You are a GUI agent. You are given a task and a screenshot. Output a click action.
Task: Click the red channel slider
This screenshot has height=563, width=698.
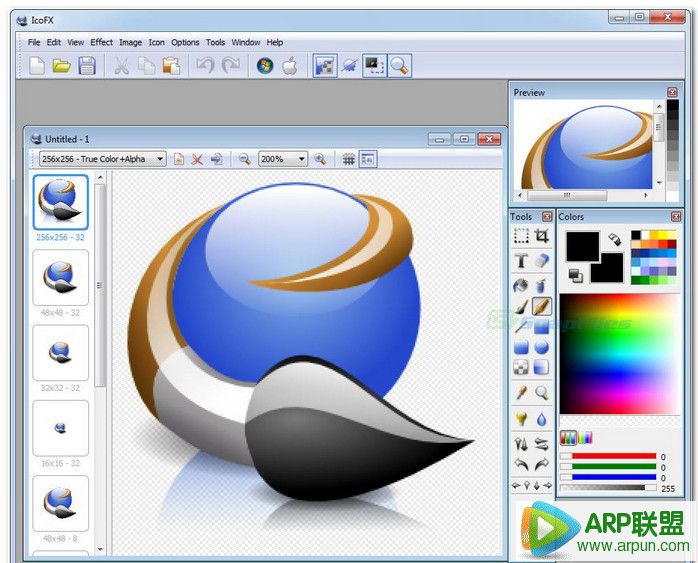point(607,456)
